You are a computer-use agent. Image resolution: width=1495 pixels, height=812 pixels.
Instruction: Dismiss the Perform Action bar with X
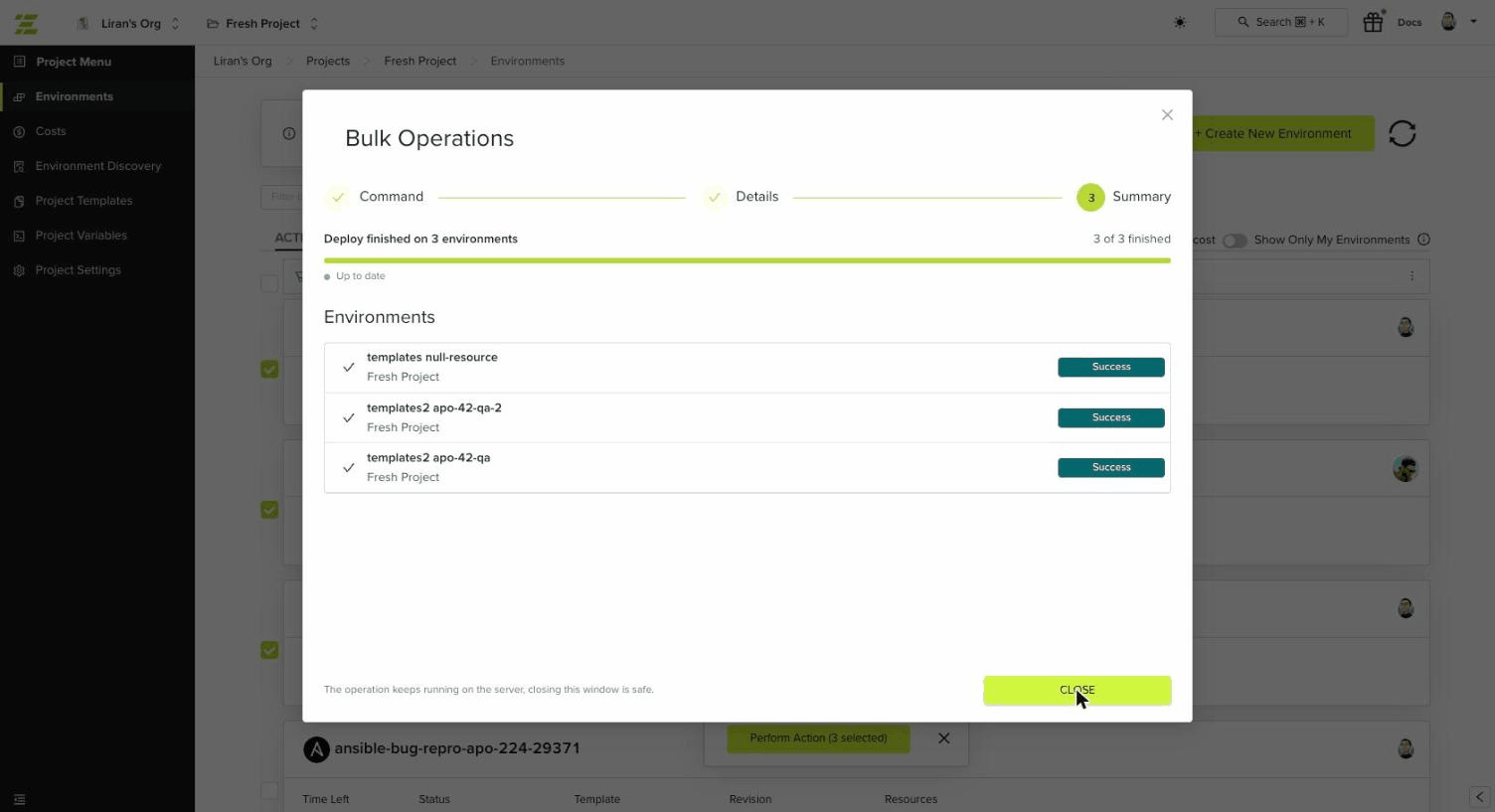coord(944,738)
